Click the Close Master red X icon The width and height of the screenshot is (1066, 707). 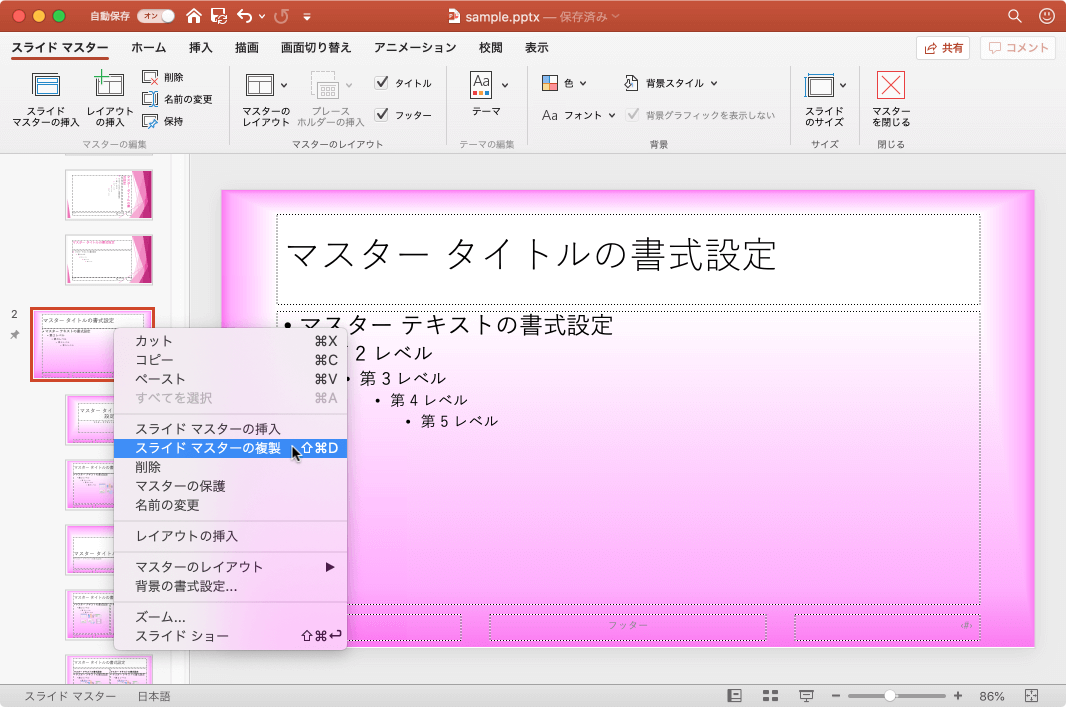tap(890, 86)
